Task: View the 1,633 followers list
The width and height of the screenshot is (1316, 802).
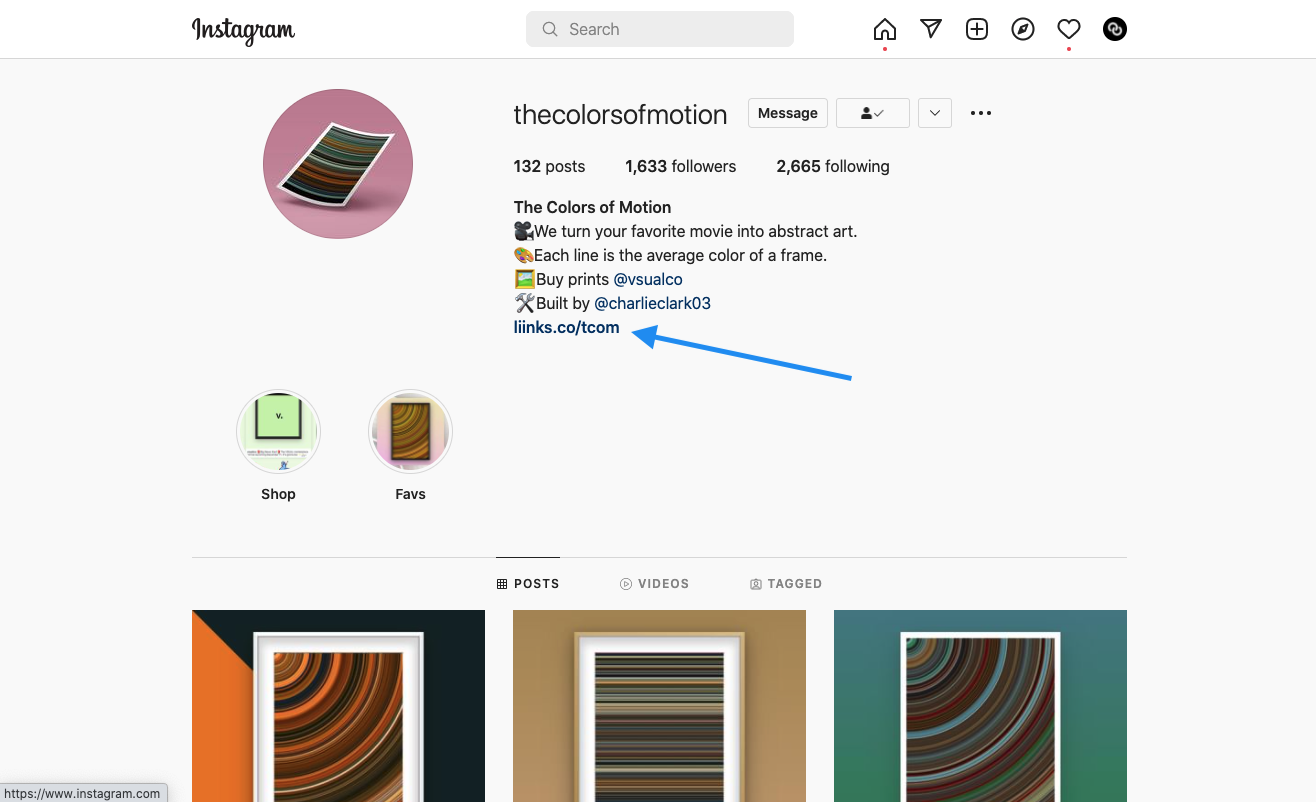Action: [680, 166]
